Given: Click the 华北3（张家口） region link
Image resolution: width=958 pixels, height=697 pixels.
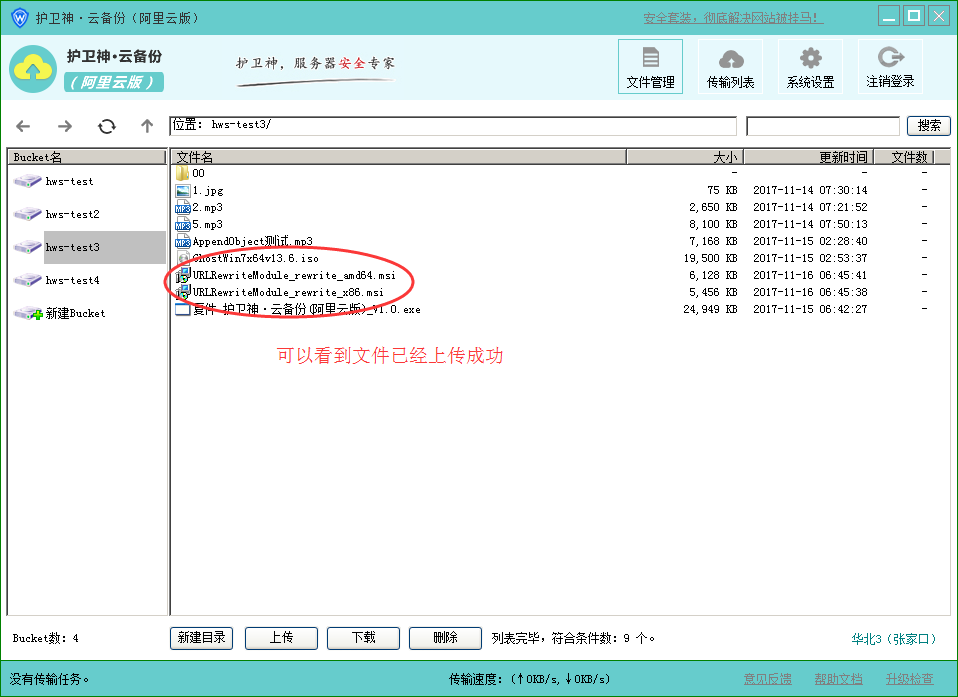Looking at the screenshot, I should point(894,639).
